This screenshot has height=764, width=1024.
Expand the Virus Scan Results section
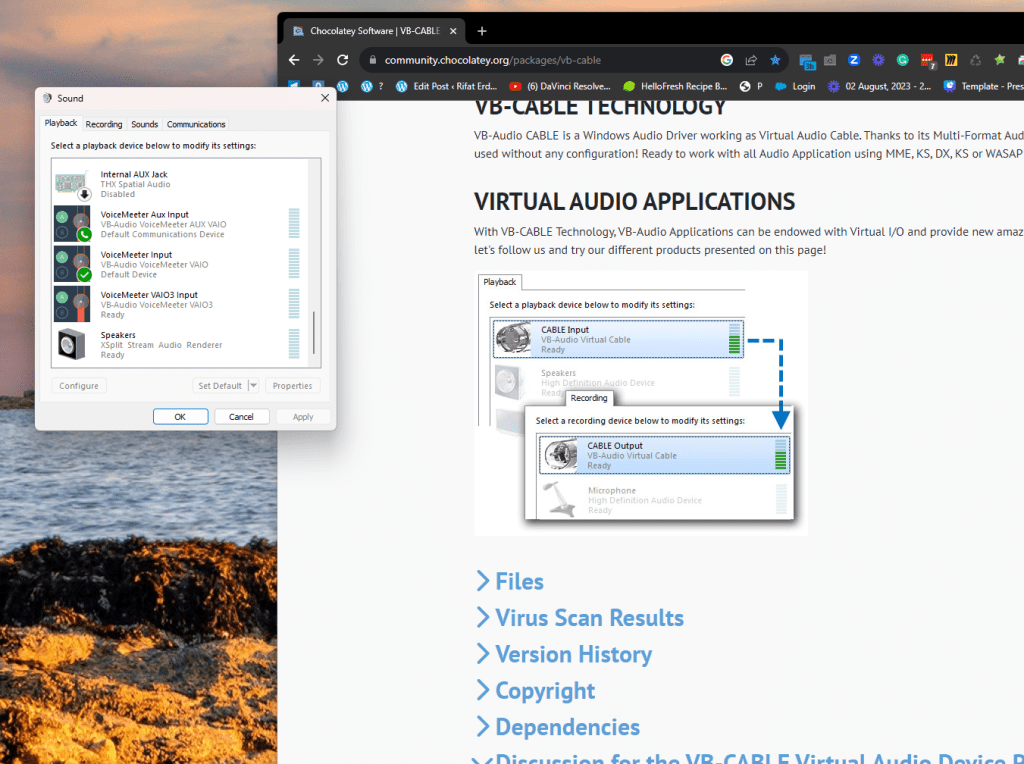point(580,618)
